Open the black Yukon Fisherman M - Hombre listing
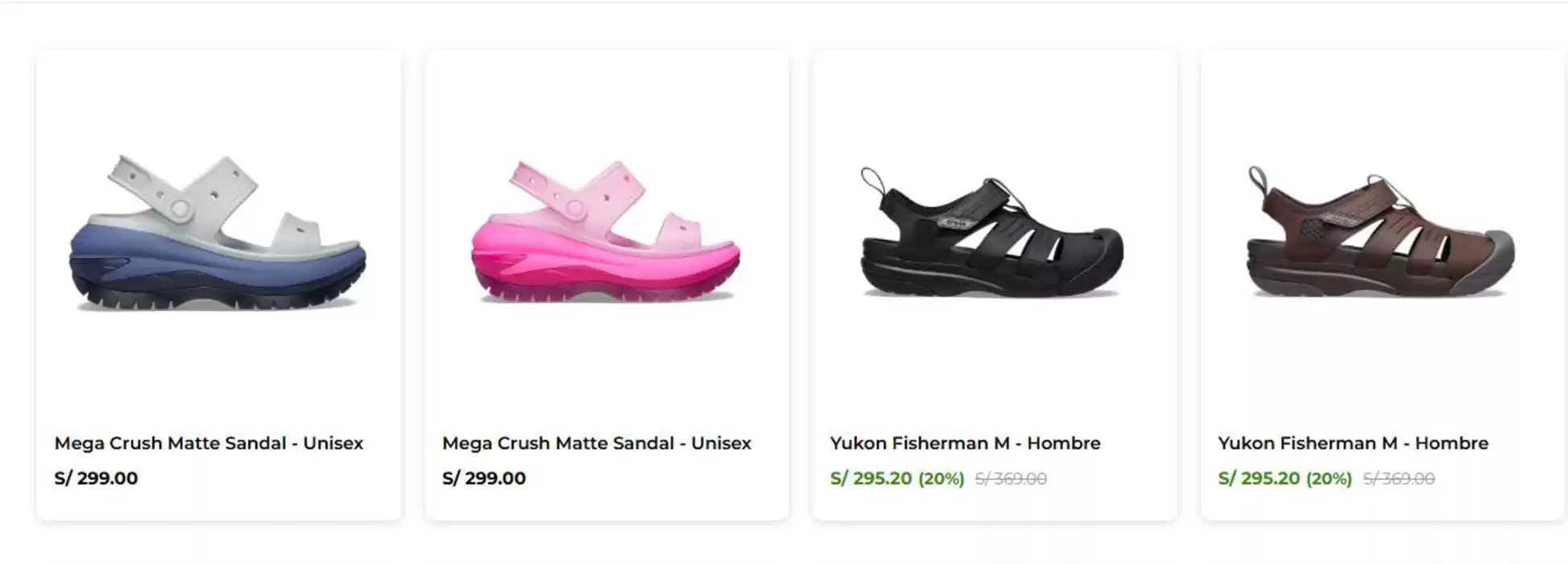 pyautogui.click(x=966, y=442)
